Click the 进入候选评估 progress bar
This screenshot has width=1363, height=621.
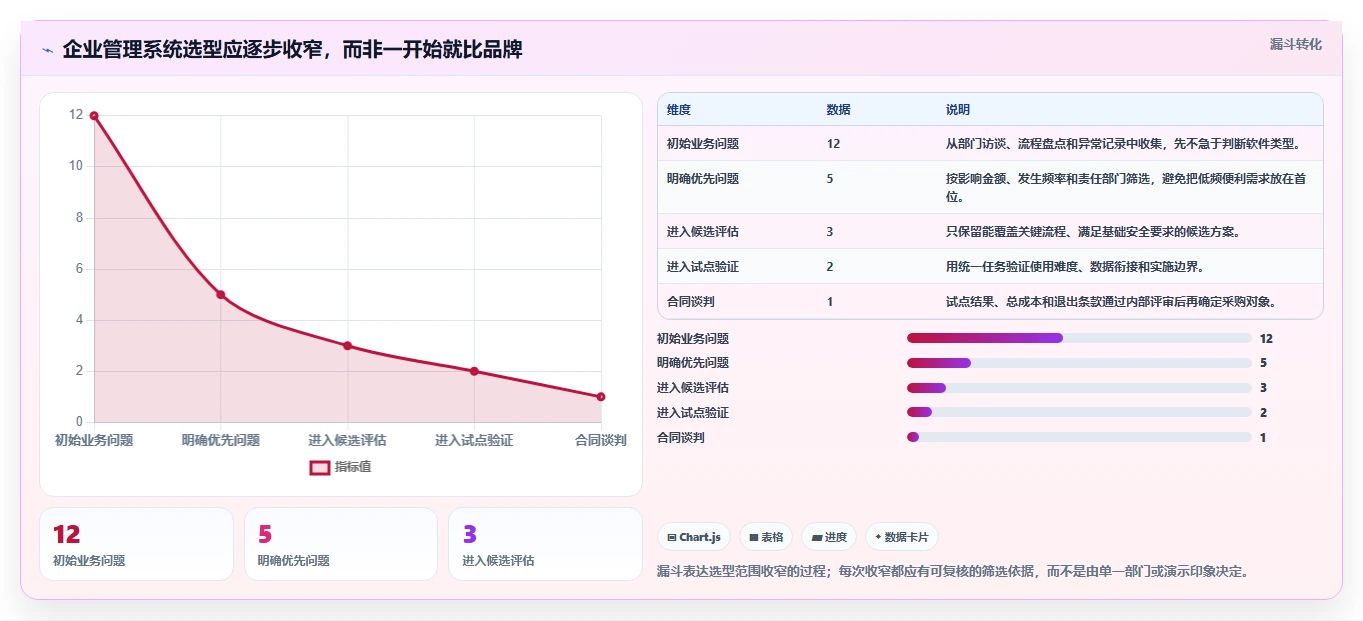[1079, 388]
